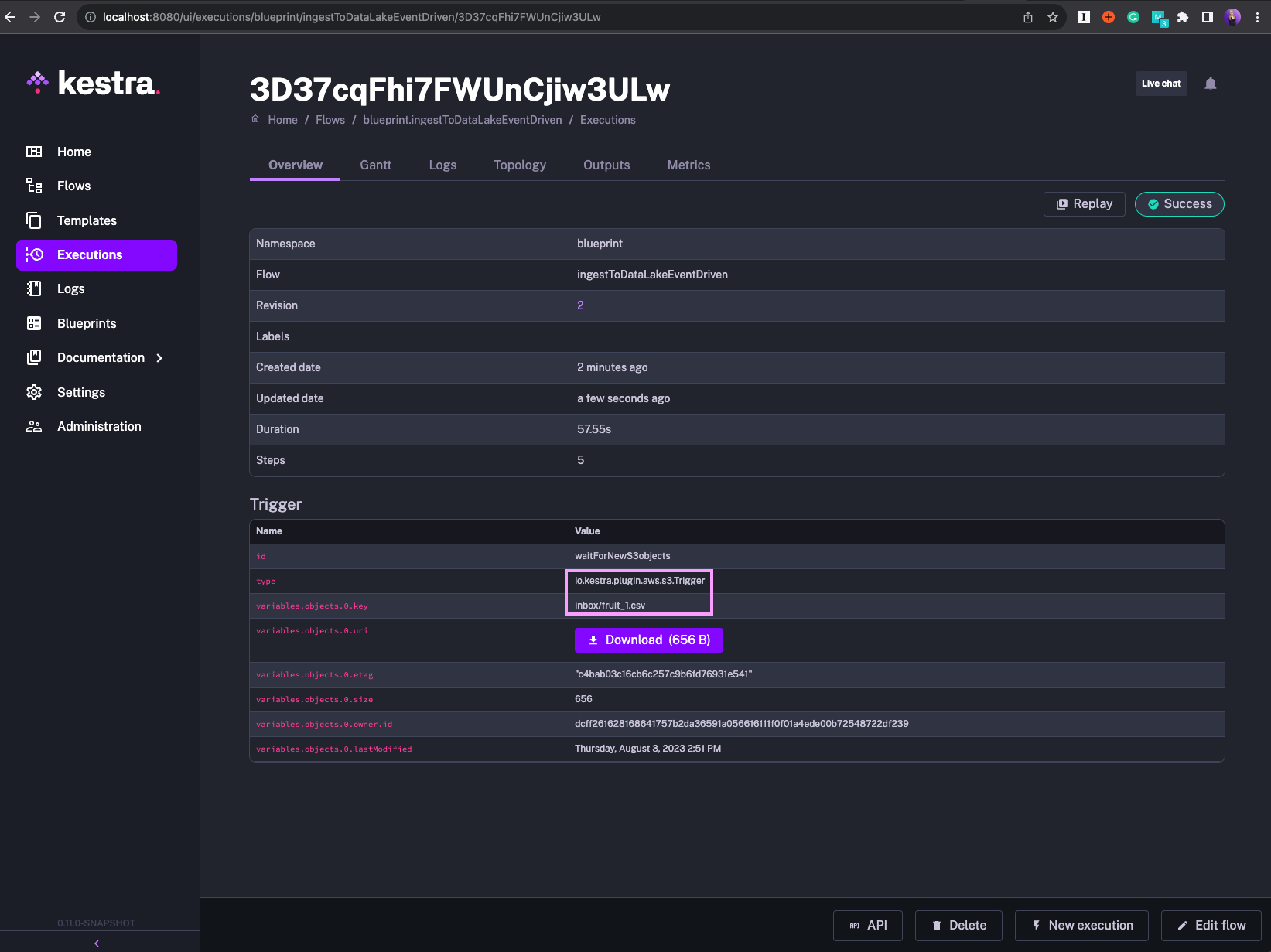Download the 656 B trigger file
Image resolution: width=1271 pixels, height=952 pixels.
tap(648, 640)
